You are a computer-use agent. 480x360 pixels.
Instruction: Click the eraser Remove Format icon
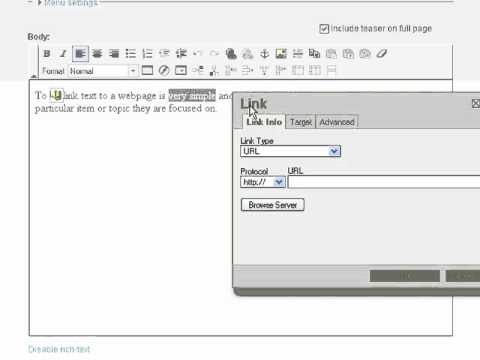(382, 54)
